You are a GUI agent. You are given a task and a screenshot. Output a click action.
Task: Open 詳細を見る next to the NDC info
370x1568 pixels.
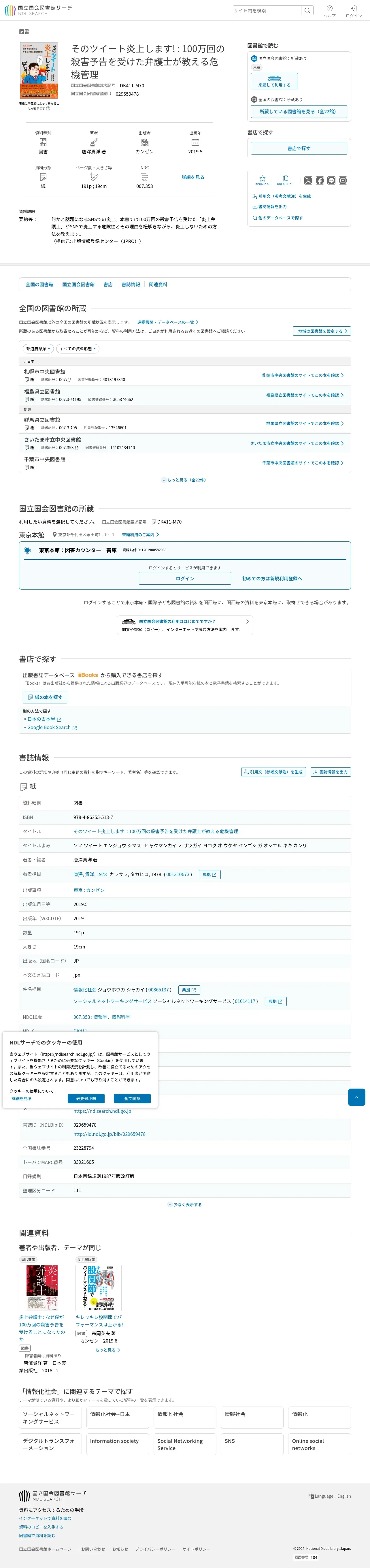click(x=193, y=177)
